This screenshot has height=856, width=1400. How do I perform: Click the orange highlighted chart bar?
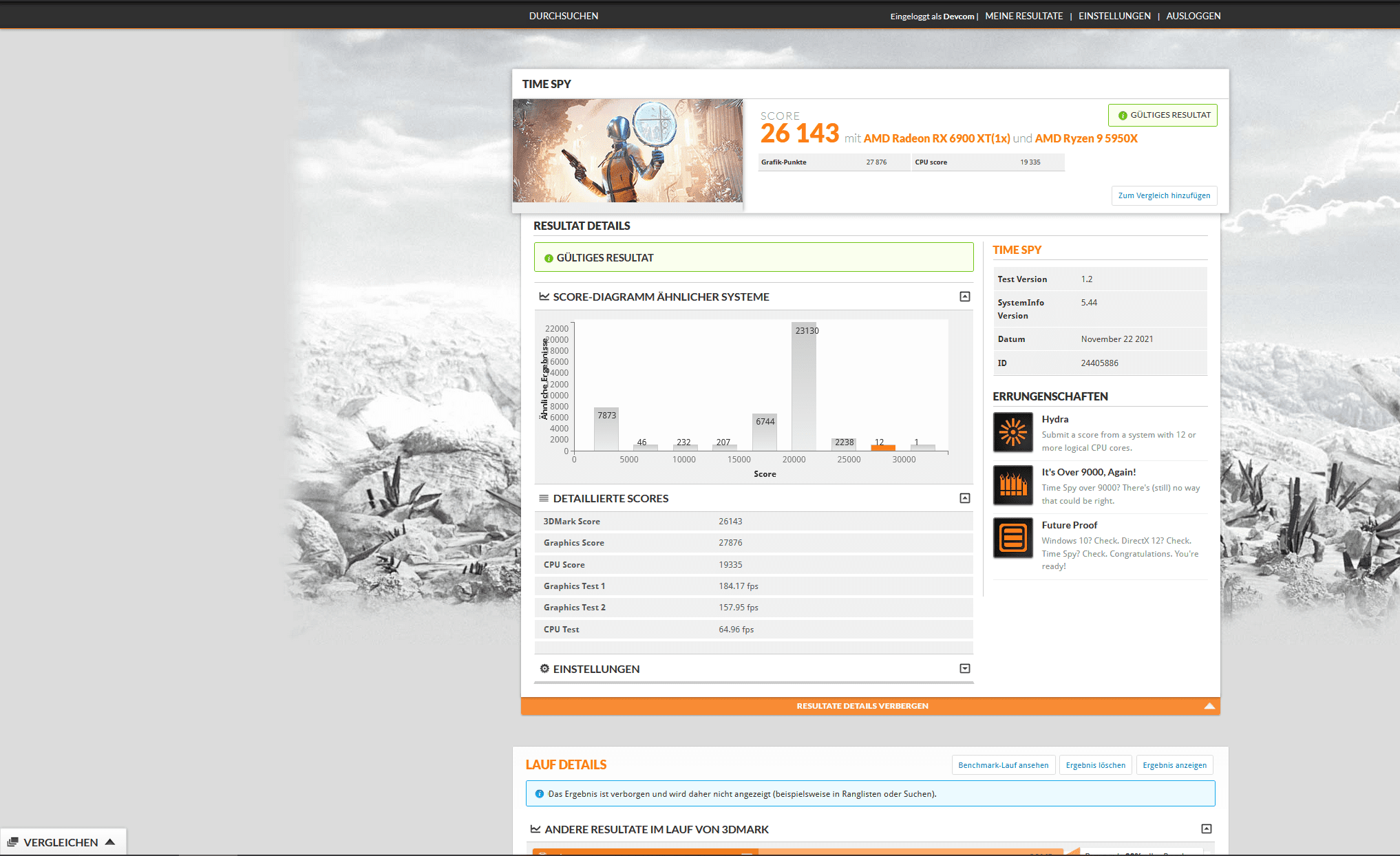point(883,448)
